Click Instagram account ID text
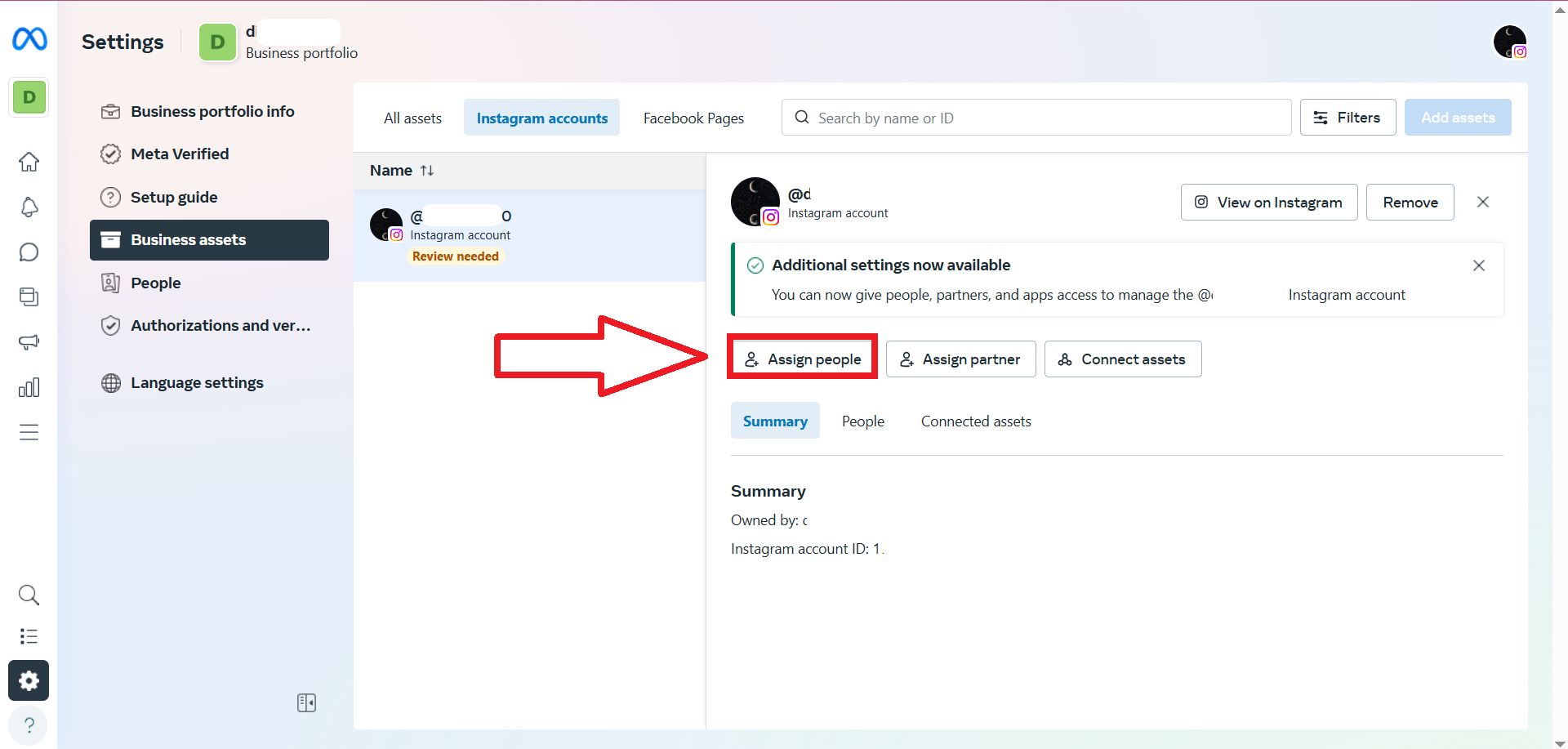Viewport: 1568px width, 749px height. coord(807,549)
